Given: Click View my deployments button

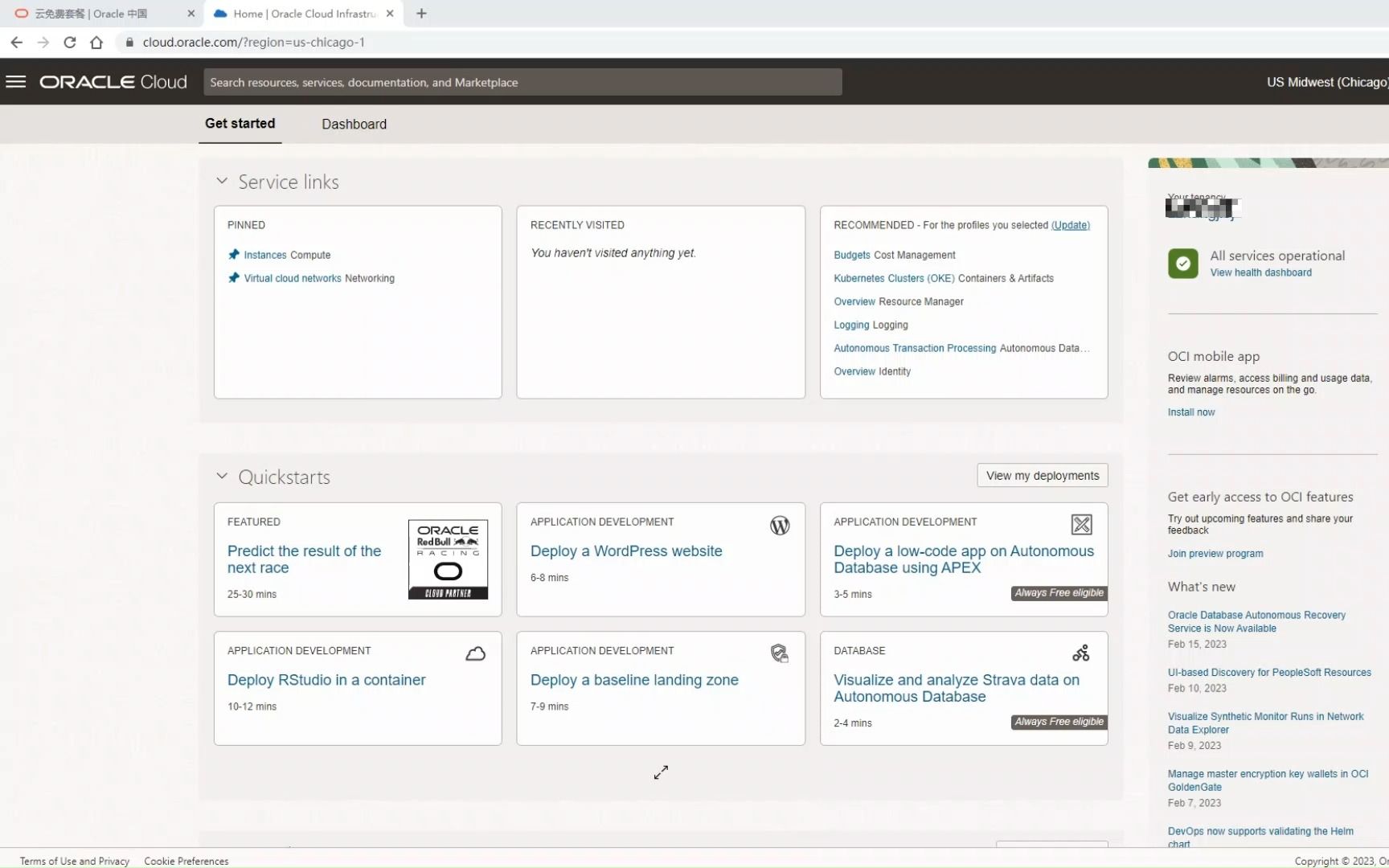Looking at the screenshot, I should [x=1043, y=476].
